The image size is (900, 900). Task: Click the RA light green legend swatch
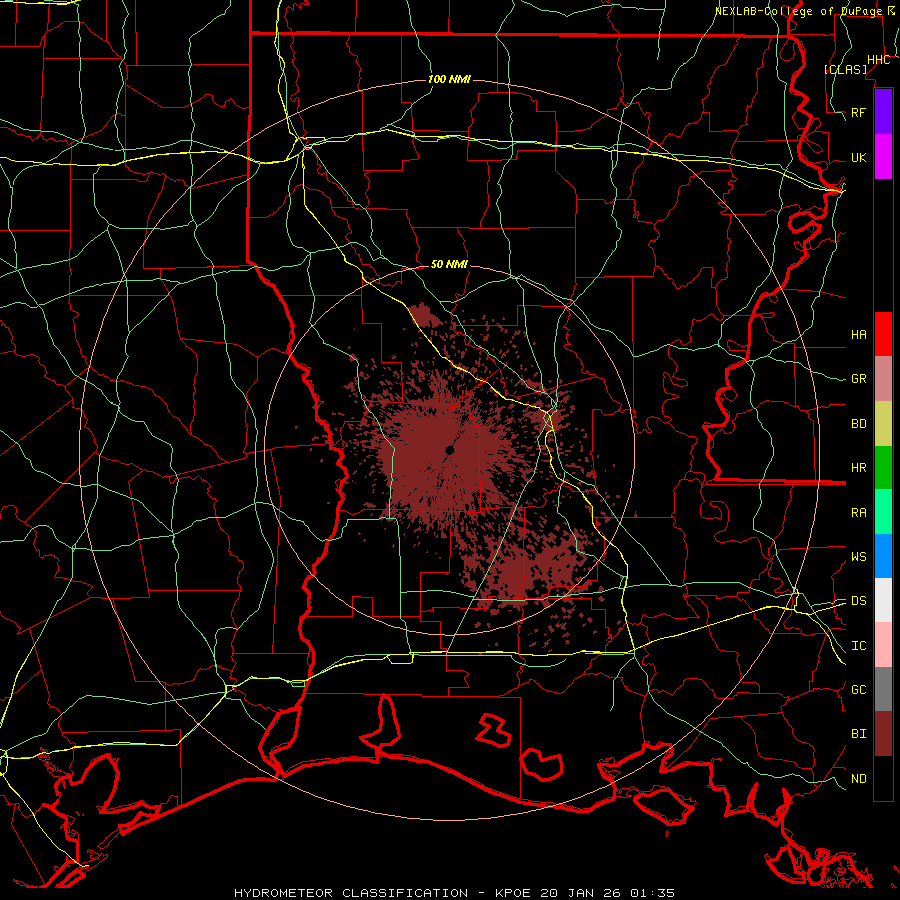click(x=883, y=512)
